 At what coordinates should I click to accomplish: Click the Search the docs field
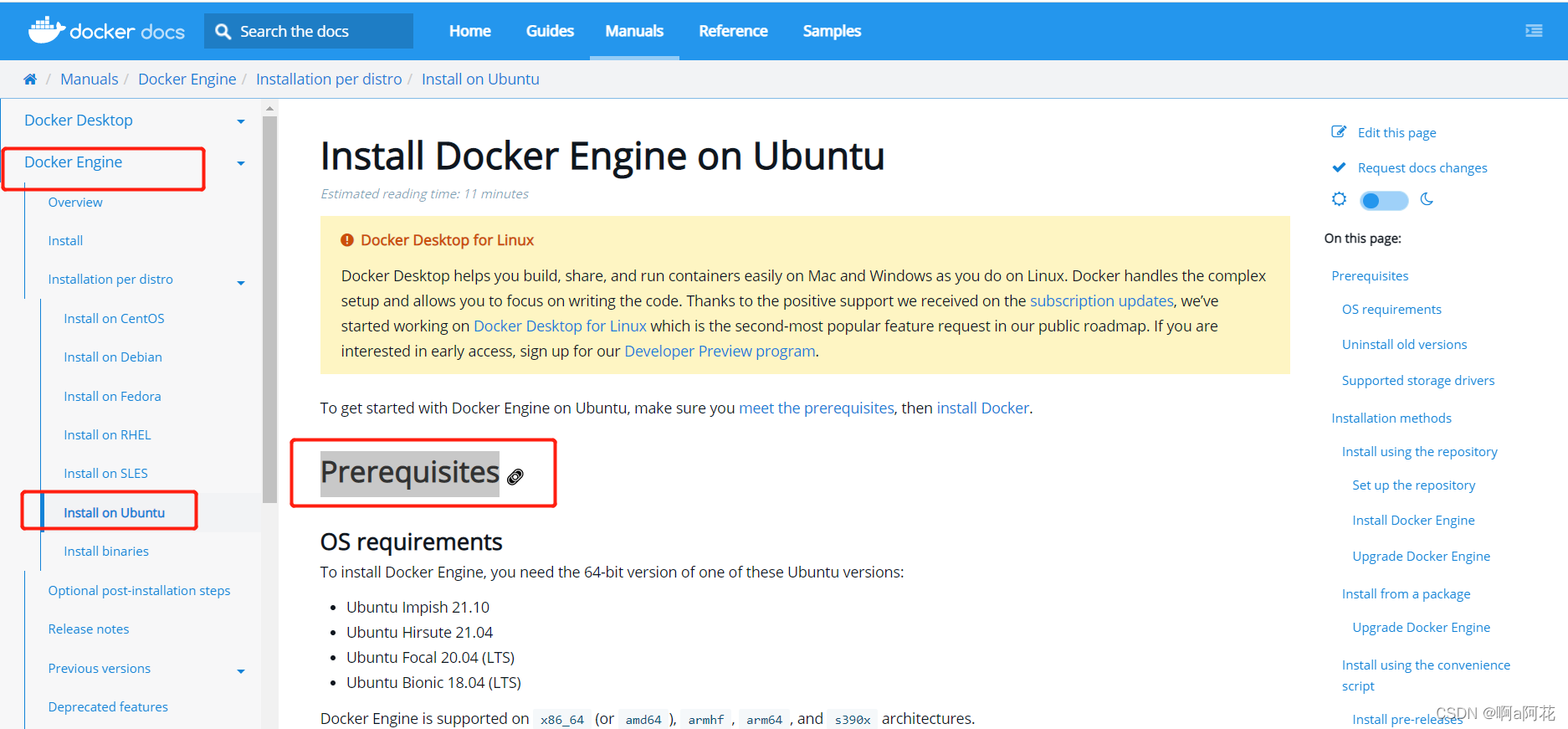309,31
